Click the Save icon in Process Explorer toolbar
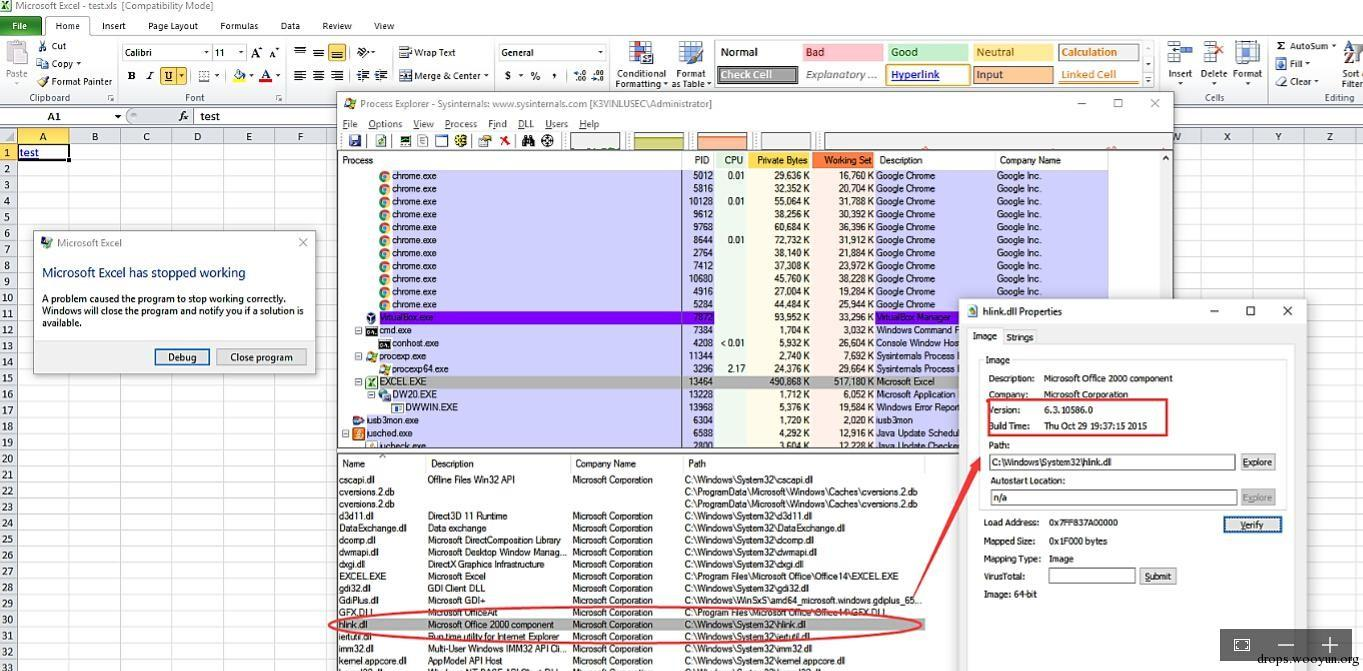Screen dimensions: 1363x671 click(354, 141)
